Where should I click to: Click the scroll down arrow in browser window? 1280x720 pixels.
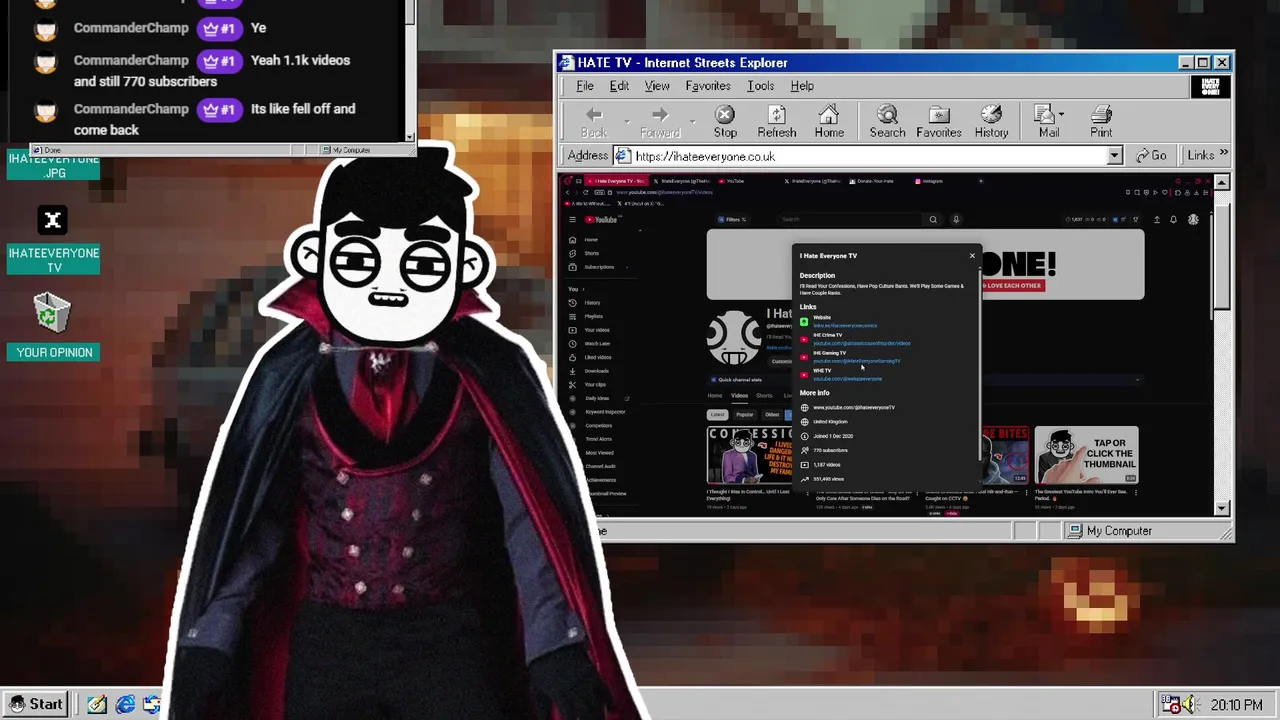(x=1222, y=508)
